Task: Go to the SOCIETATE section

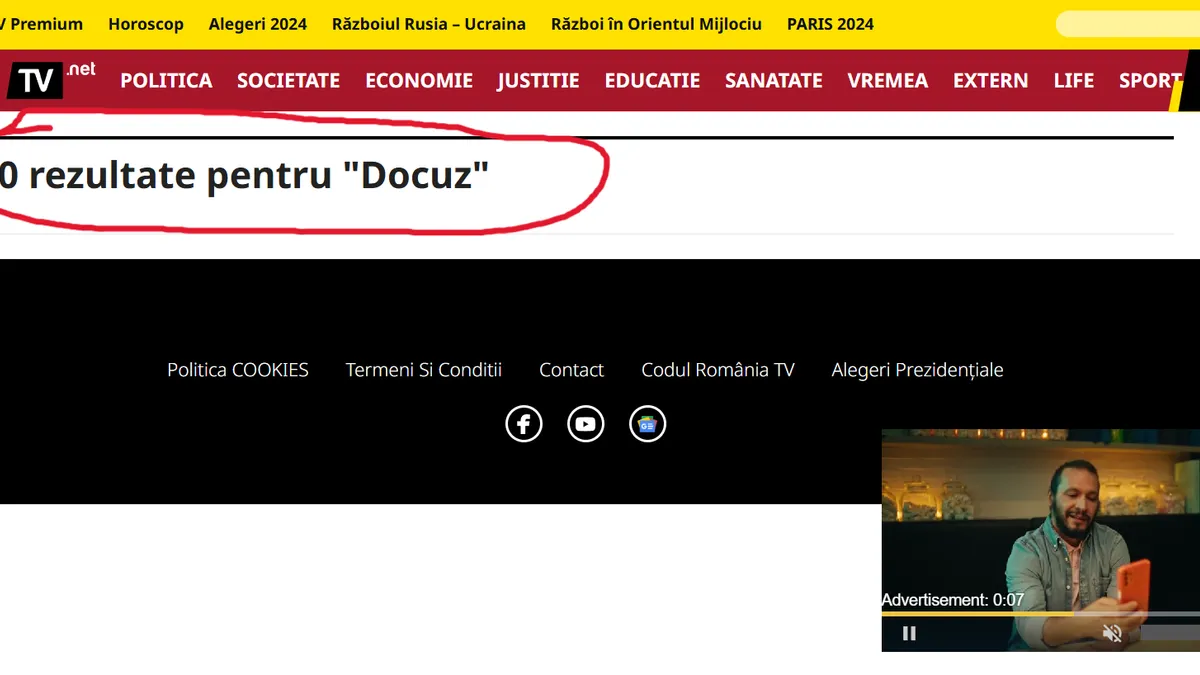Action: coord(288,81)
